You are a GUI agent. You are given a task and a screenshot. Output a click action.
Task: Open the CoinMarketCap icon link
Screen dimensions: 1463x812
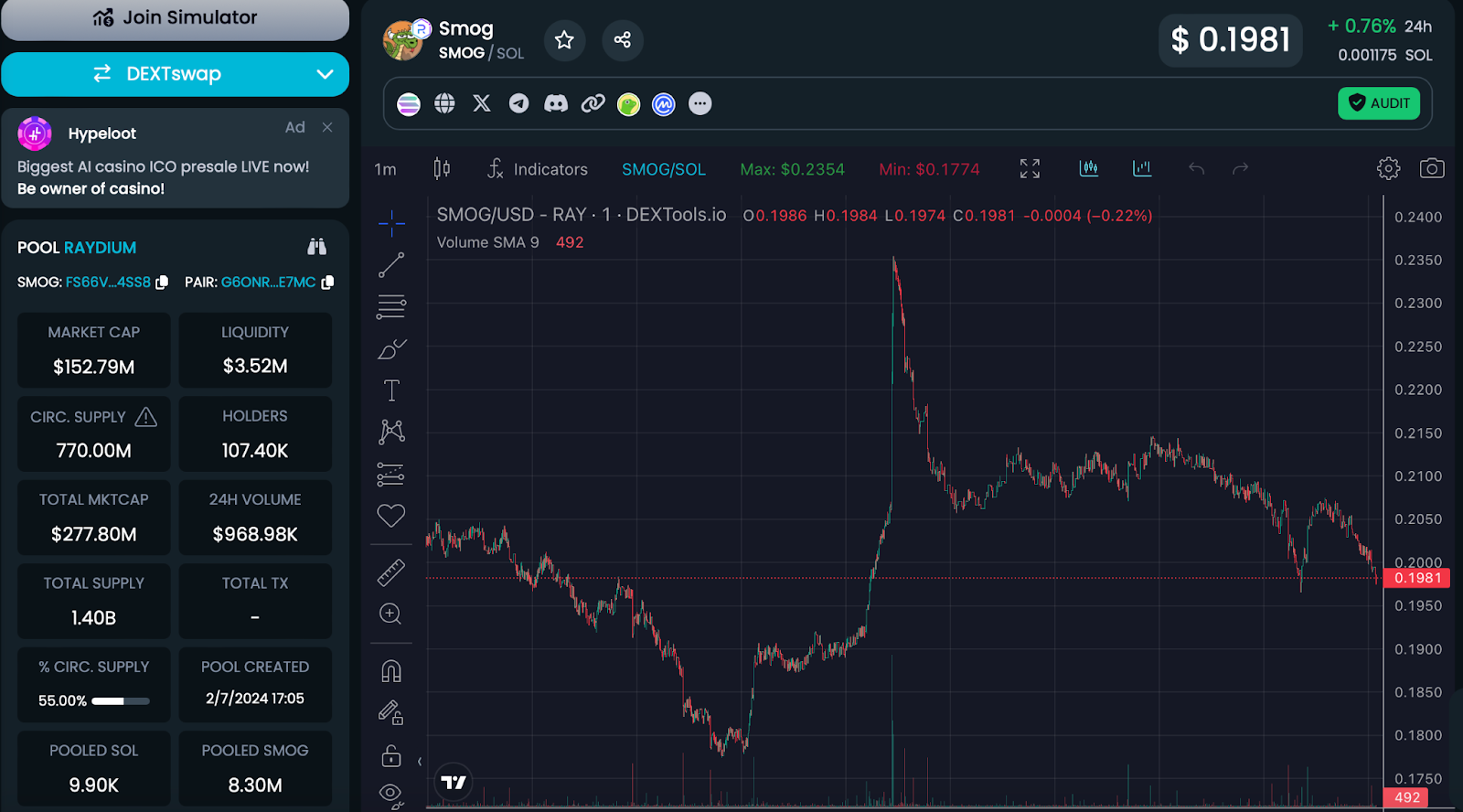664,104
